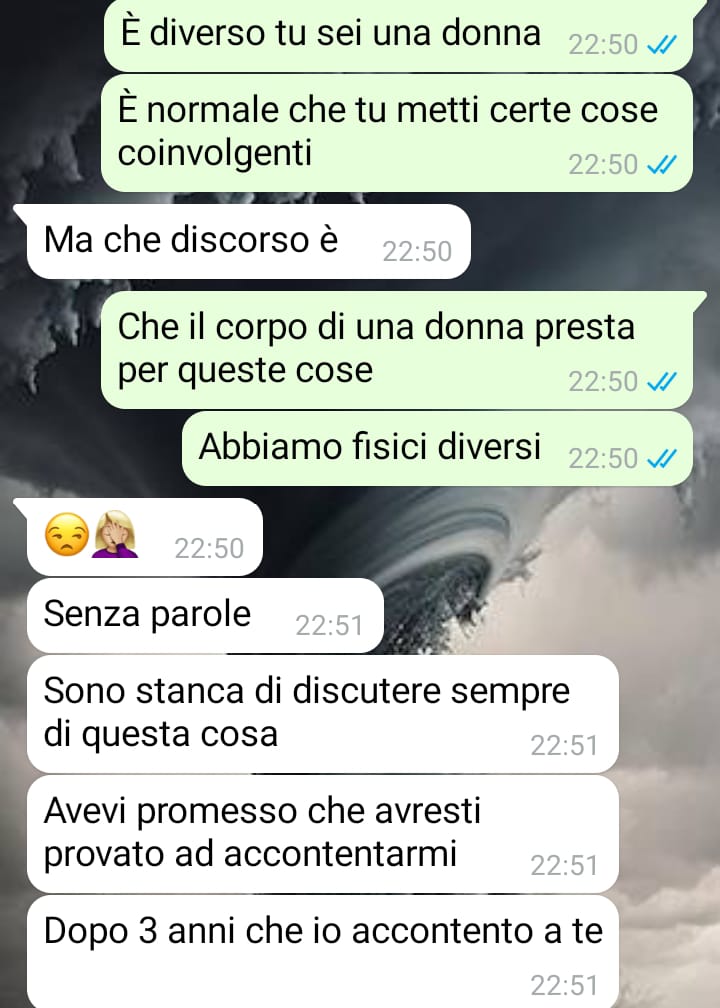Click the 22:50 timestamp on 'Ma che discorso è'
720x1008 pixels.
point(417,251)
